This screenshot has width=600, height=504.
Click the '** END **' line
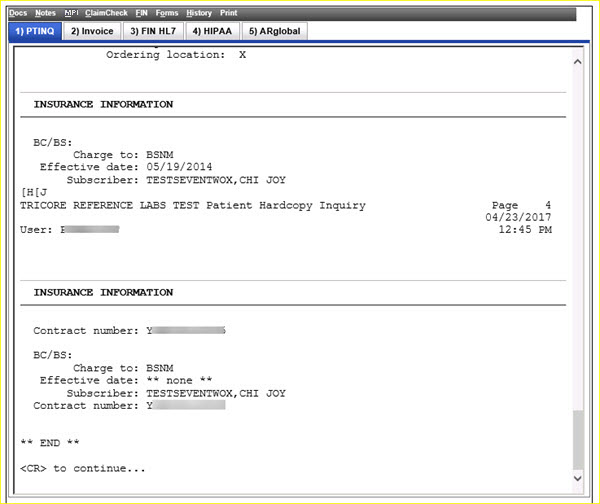50,442
